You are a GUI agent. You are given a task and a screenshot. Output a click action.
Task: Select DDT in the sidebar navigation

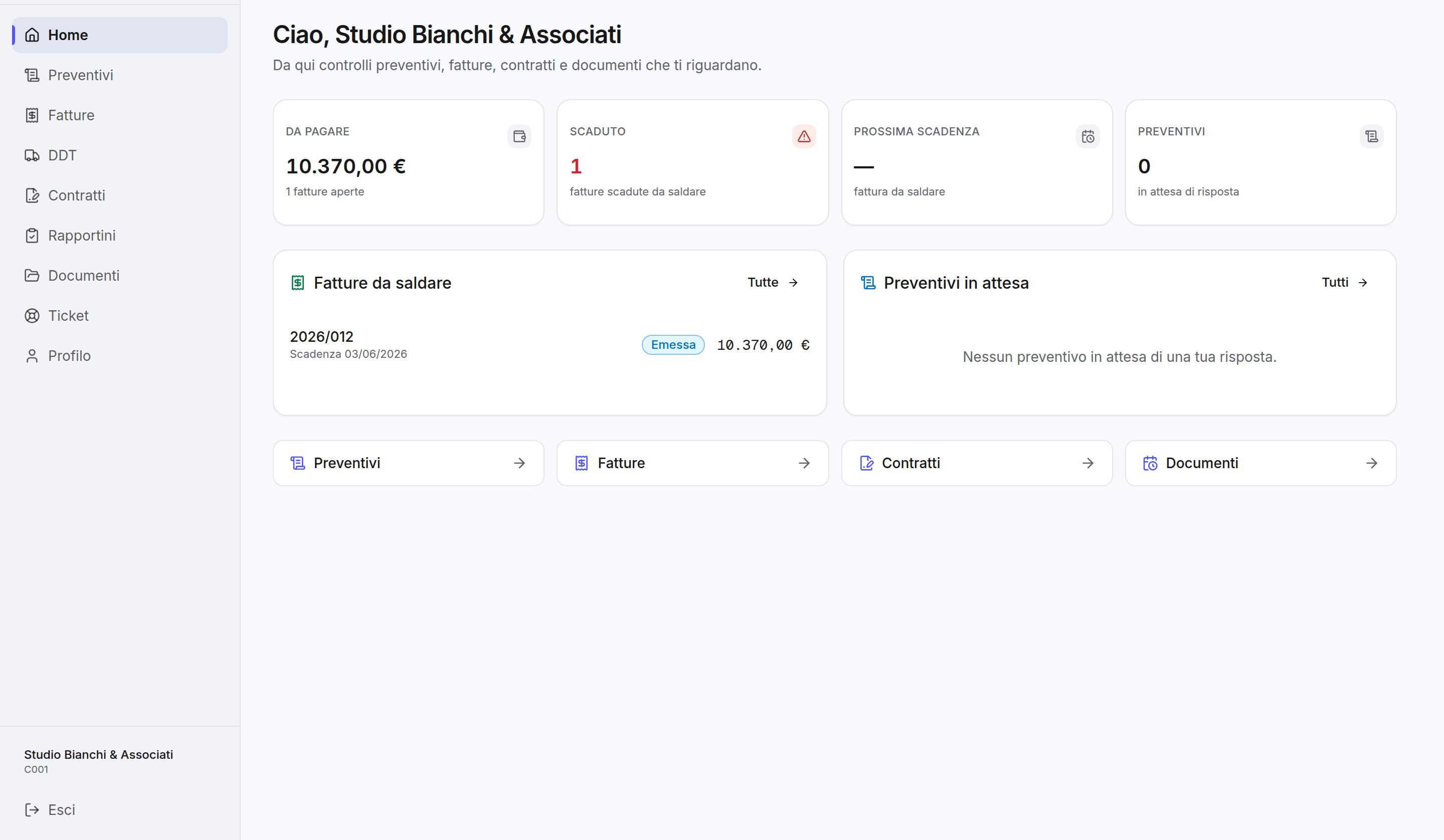click(120, 155)
